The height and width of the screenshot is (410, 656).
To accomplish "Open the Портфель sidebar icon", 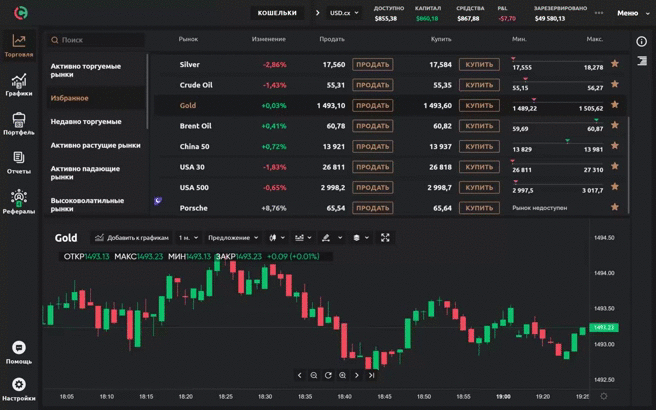I will tap(18, 124).
